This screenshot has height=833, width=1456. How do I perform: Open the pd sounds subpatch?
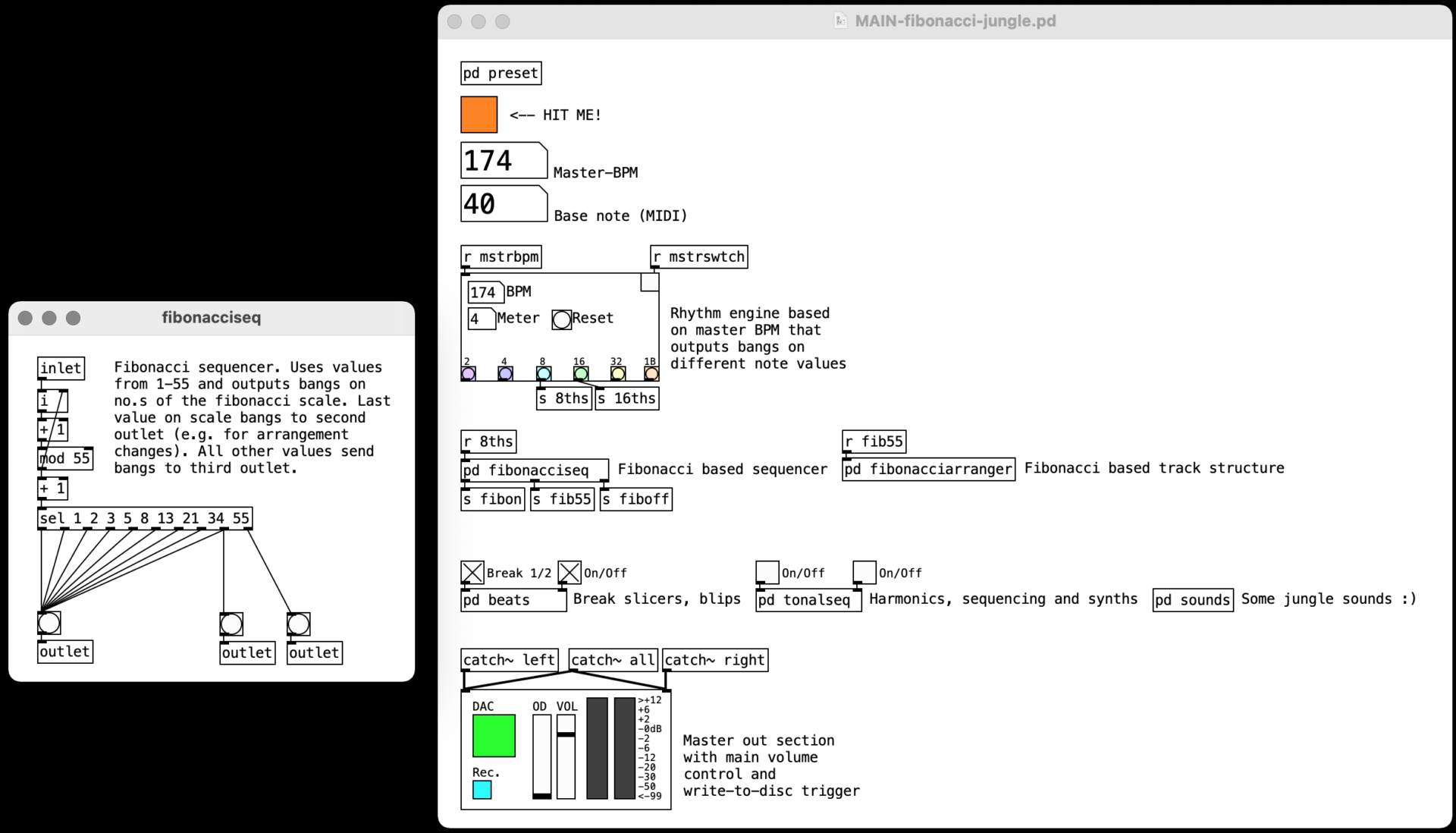[1193, 600]
